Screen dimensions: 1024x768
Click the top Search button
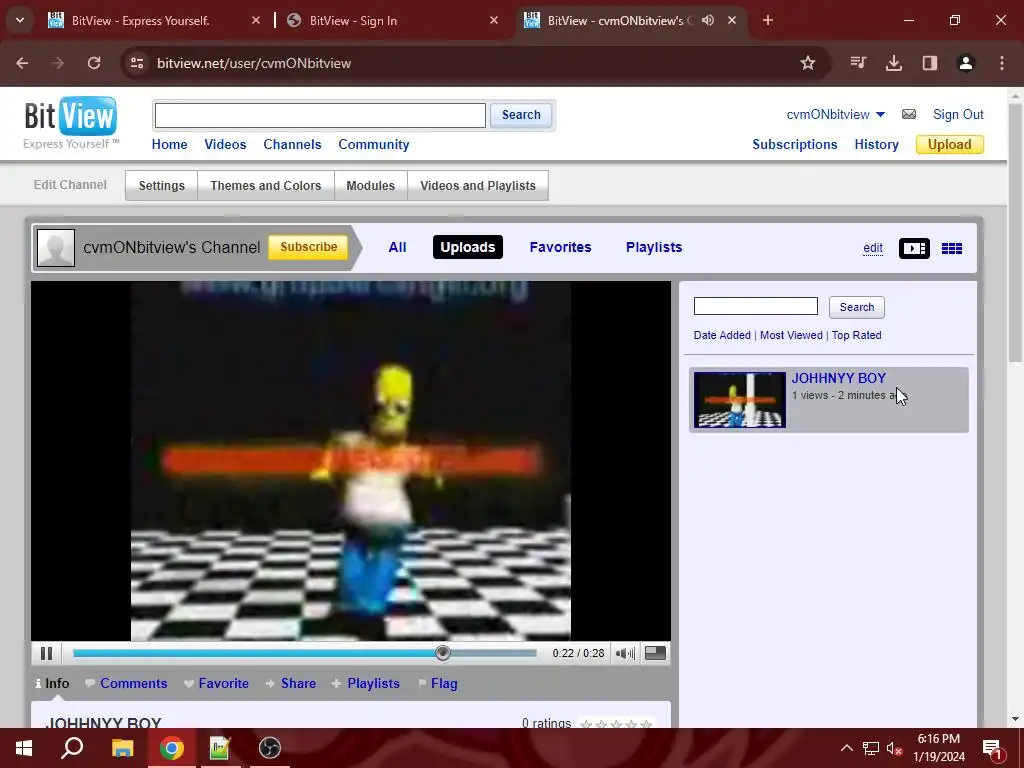pyautogui.click(x=520, y=115)
